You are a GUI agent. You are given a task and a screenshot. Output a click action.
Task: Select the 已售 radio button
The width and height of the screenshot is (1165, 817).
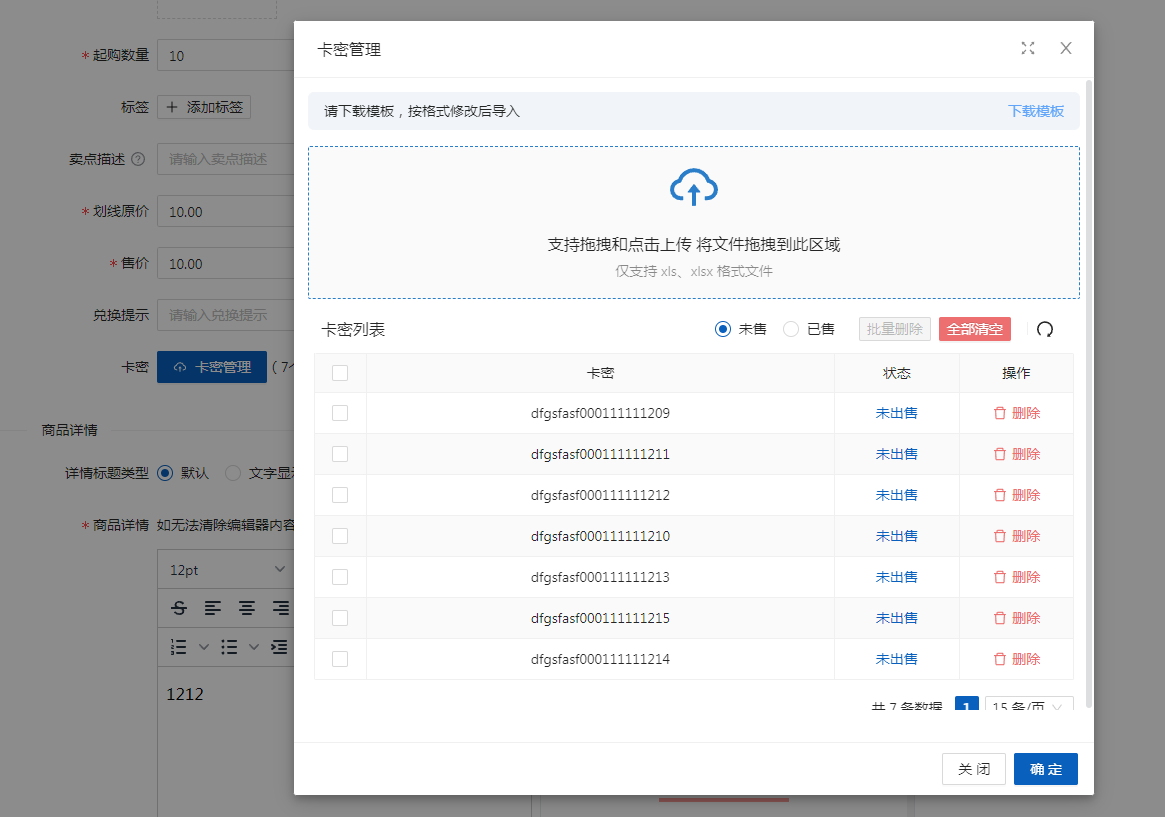click(791, 329)
